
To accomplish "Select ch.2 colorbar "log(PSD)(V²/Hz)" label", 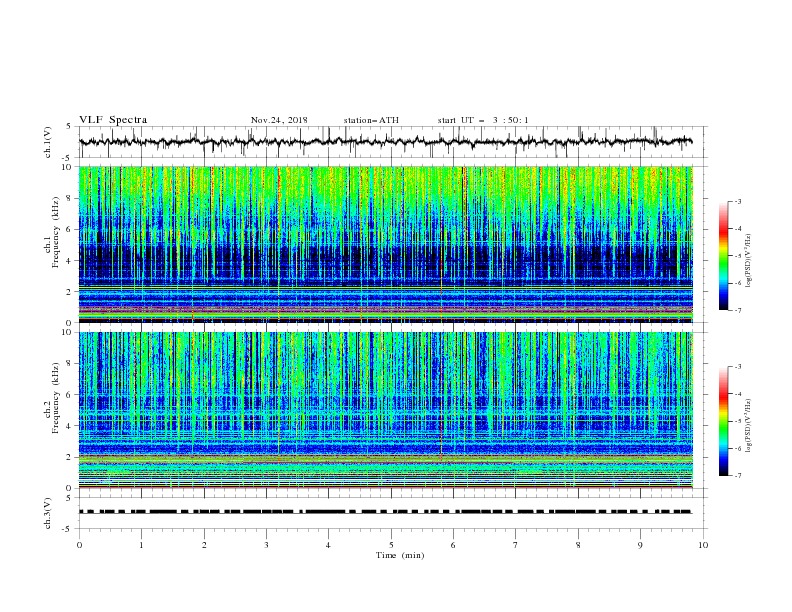I will click(x=748, y=426).
